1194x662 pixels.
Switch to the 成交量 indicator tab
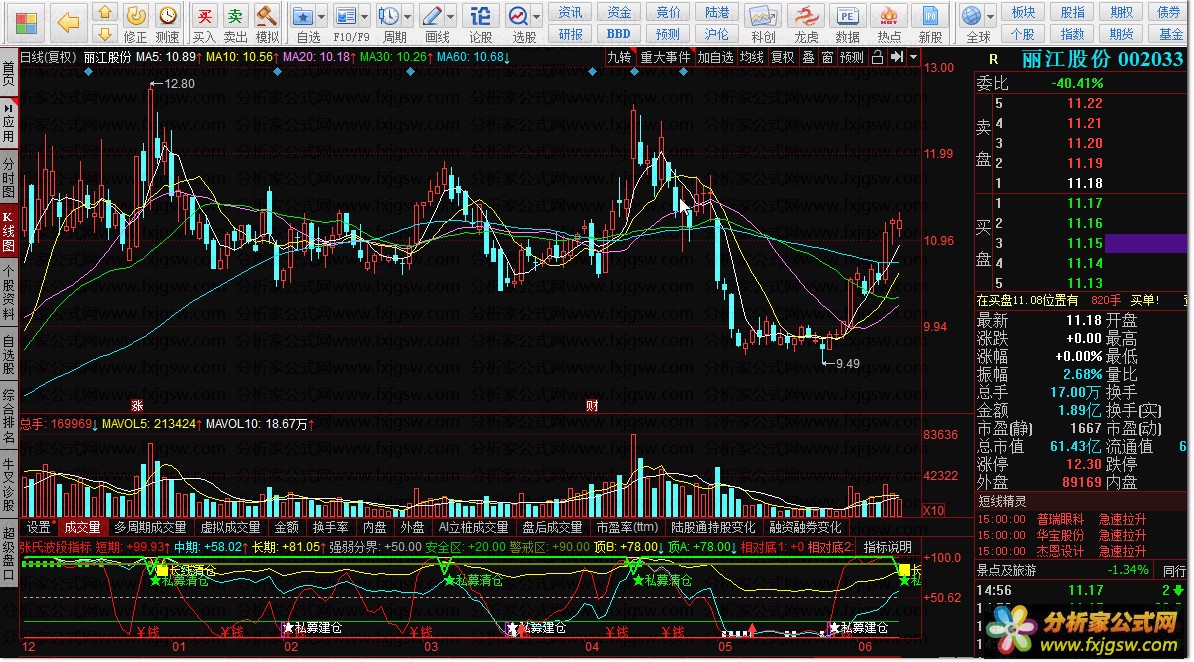pyautogui.click(x=82, y=527)
